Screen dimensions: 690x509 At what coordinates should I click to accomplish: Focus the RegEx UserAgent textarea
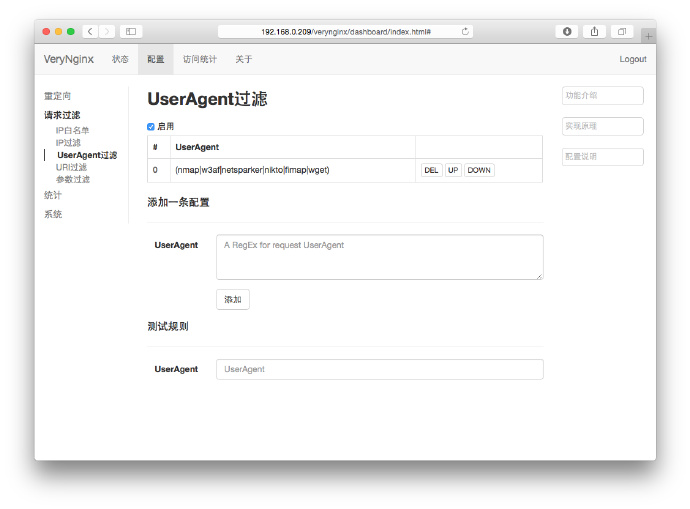point(380,257)
